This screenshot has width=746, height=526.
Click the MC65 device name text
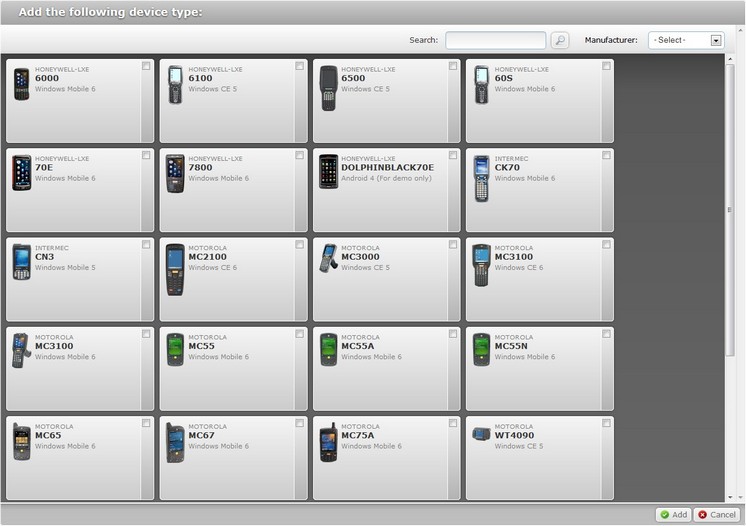click(x=48, y=435)
